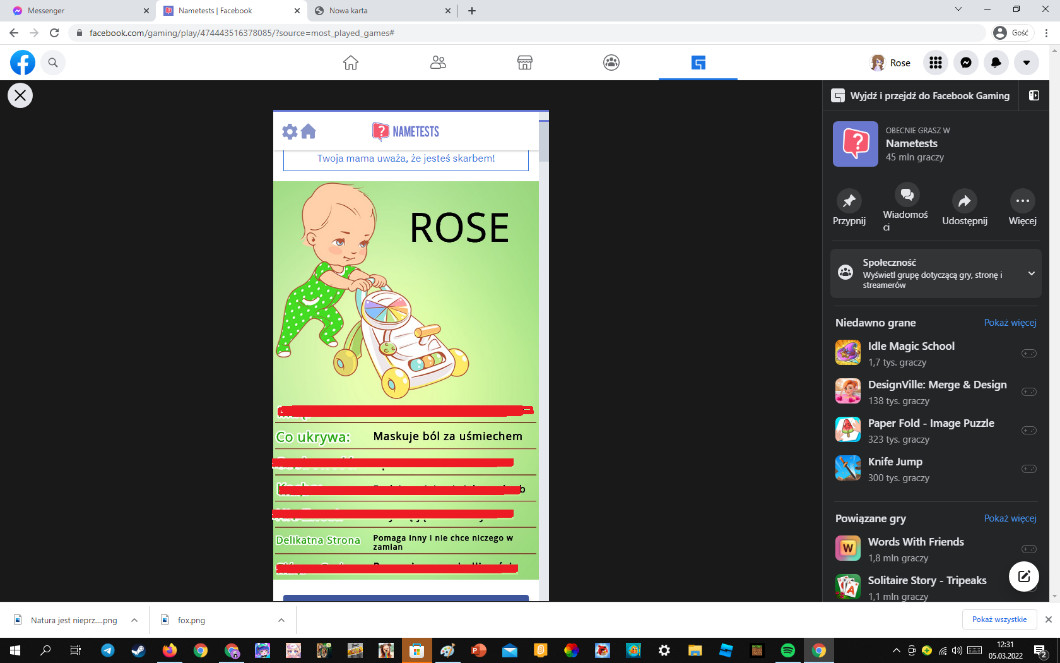This screenshot has height=663, width=1060.
Task: Click the Nametests settings gear icon
Action: [290, 132]
